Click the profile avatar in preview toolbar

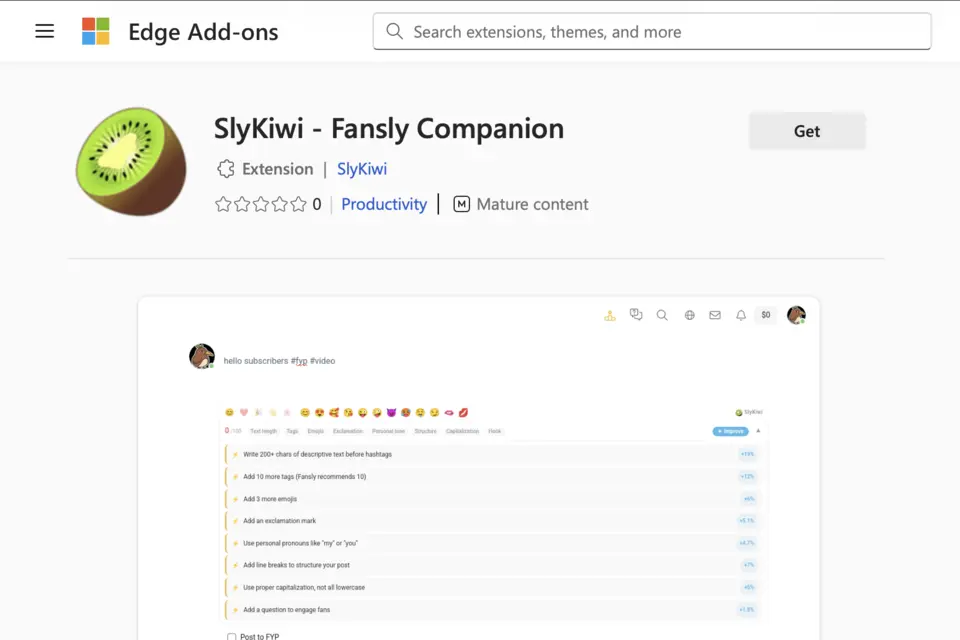pyautogui.click(x=796, y=315)
